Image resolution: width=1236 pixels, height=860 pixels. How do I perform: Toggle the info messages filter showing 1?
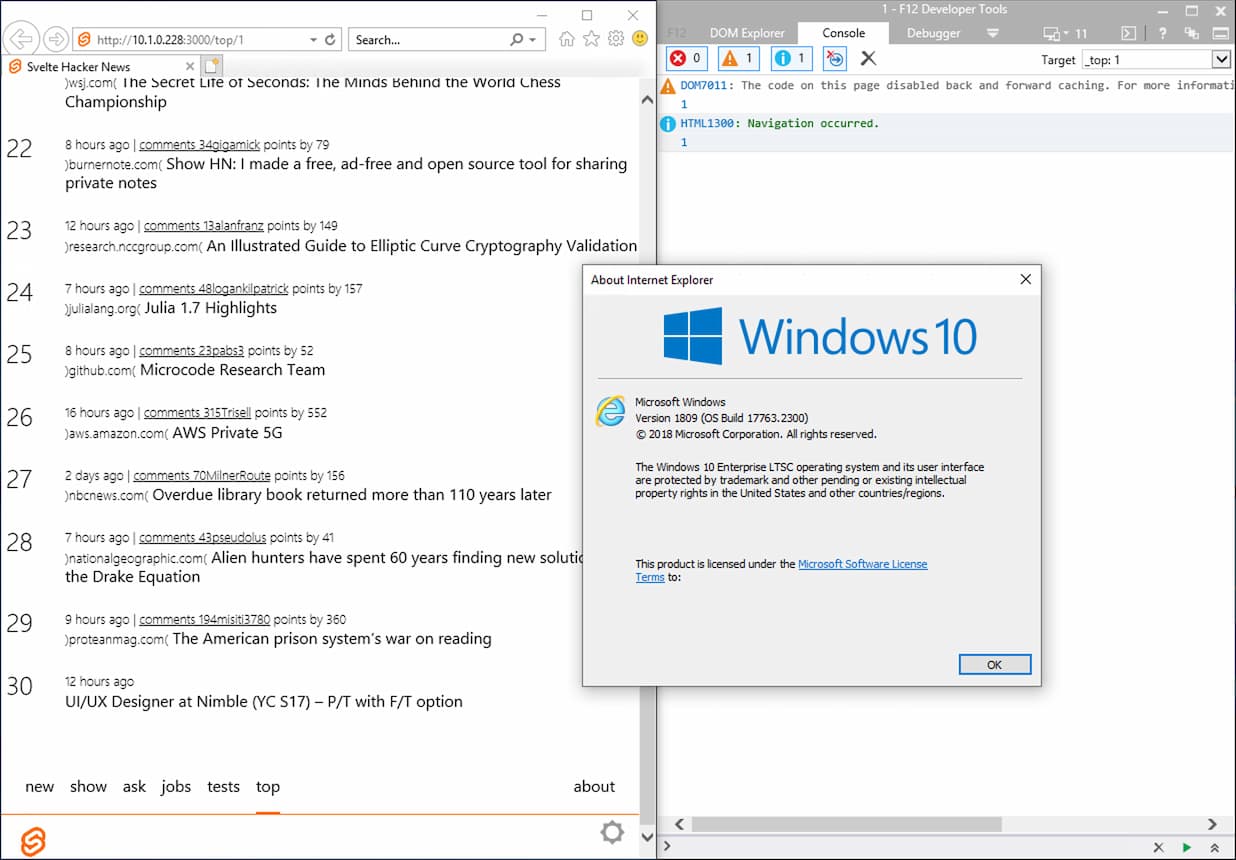click(791, 59)
